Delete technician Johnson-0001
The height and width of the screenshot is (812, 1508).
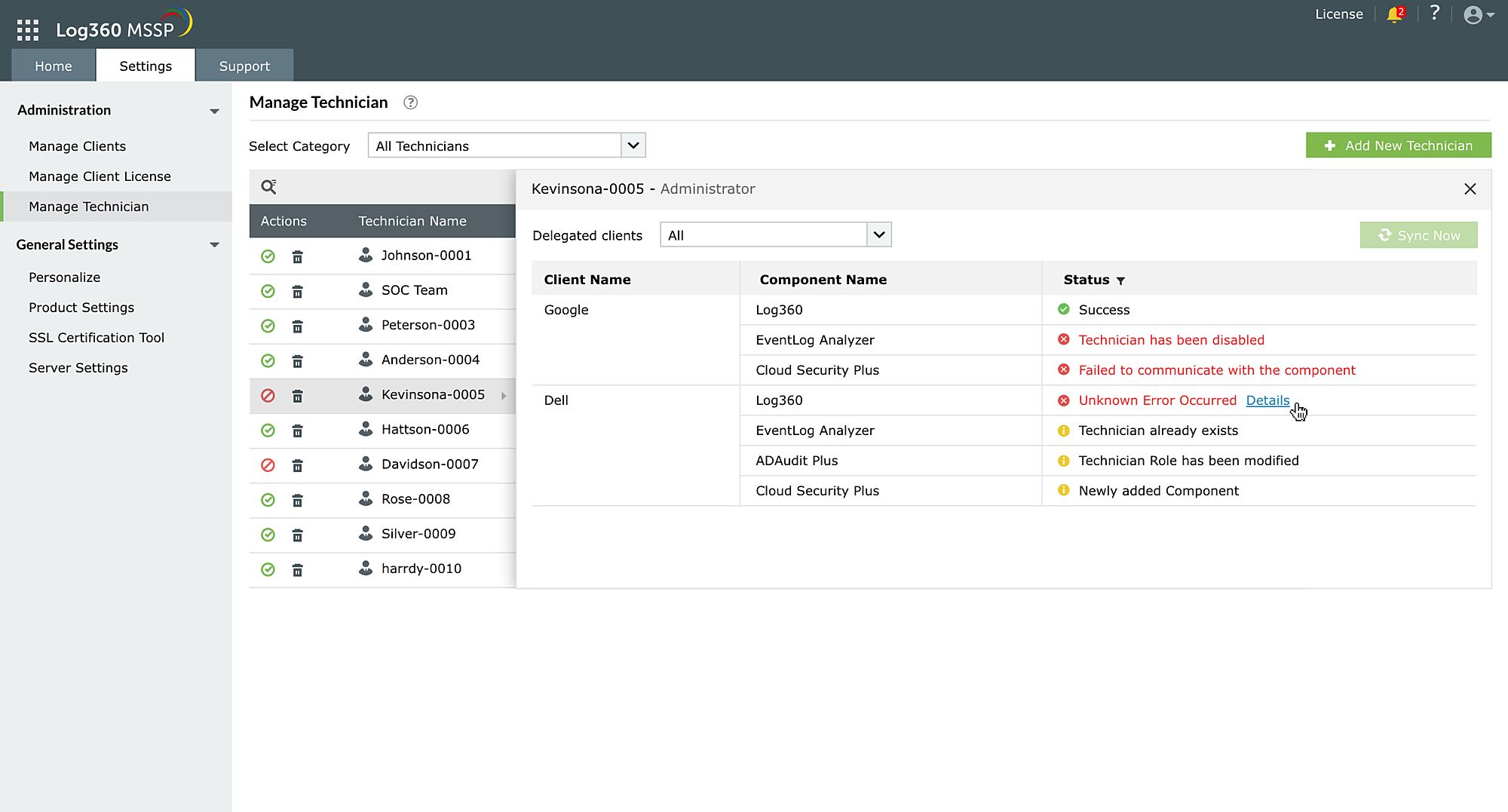point(298,256)
